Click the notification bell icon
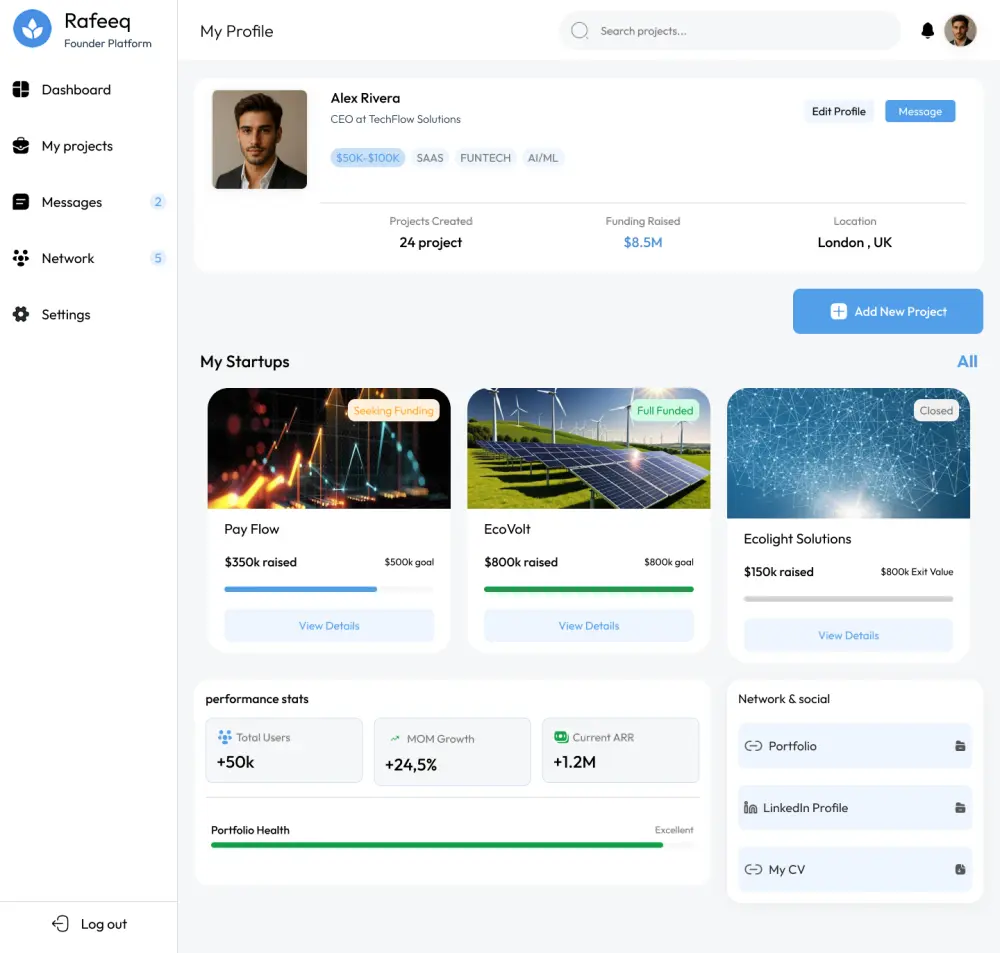This screenshot has width=1000, height=953. (x=927, y=31)
